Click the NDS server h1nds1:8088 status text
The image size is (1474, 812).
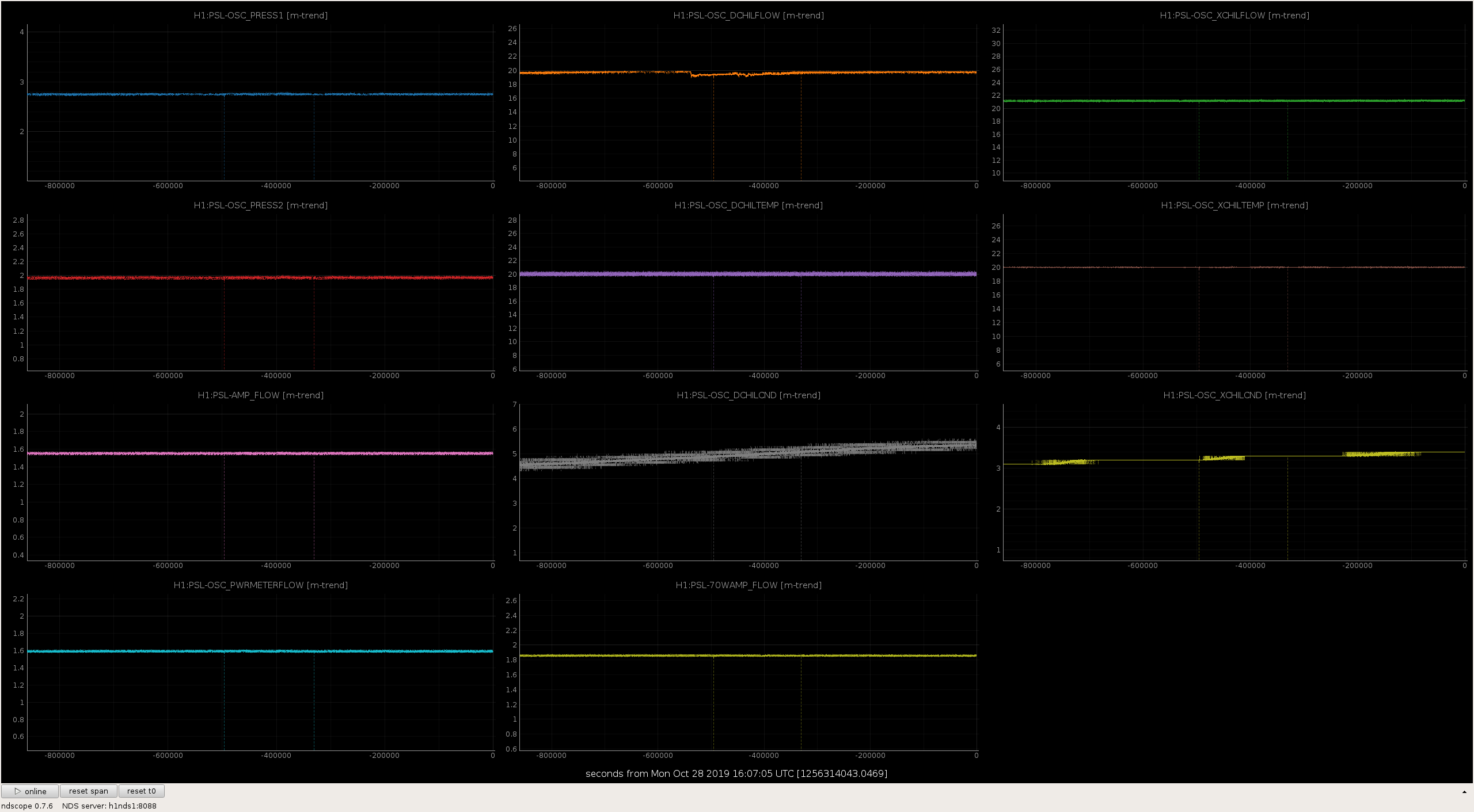click(x=109, y=806)
